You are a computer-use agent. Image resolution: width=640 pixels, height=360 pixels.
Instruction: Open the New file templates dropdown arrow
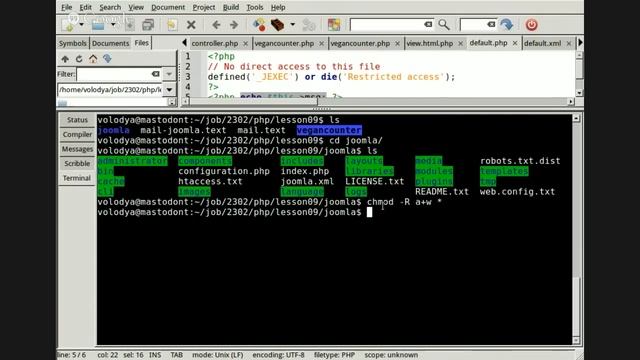pyautogui.click(x=81, y=25)
